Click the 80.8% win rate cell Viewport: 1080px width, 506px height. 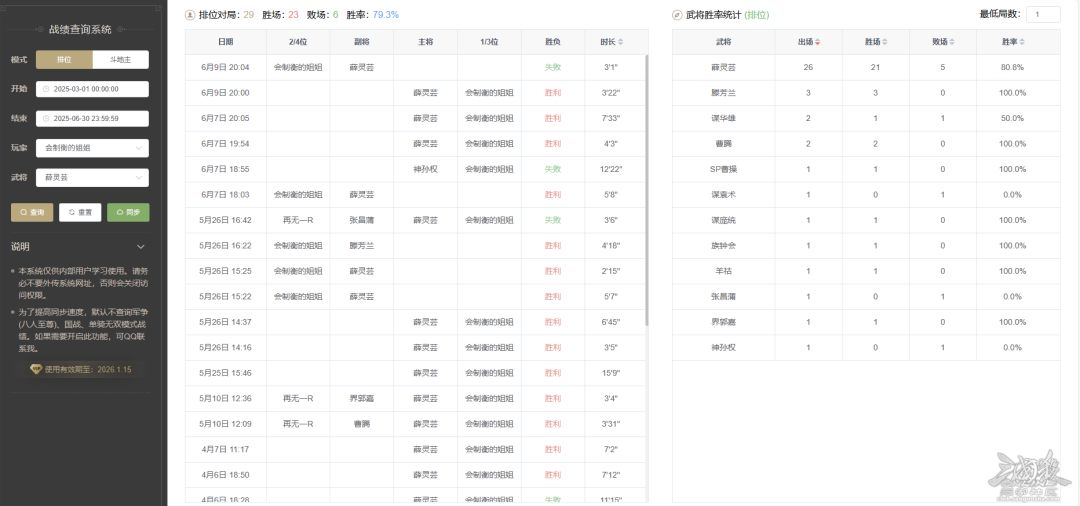(1012, 67)
